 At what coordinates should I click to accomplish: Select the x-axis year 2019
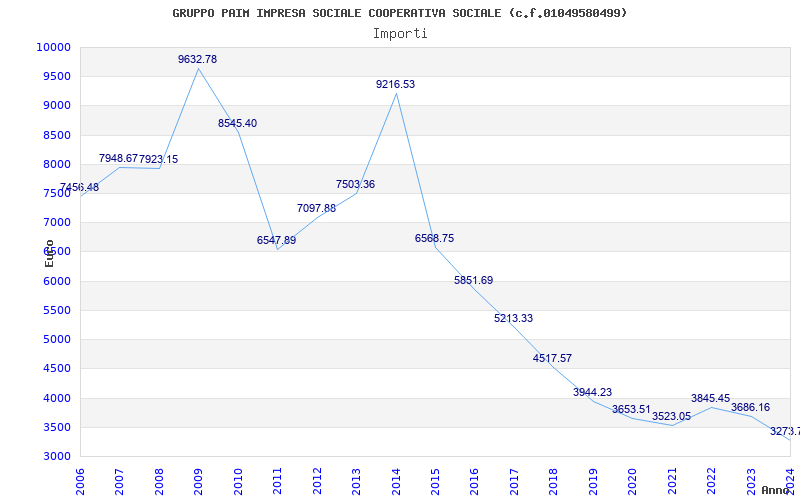click(593, 481)
